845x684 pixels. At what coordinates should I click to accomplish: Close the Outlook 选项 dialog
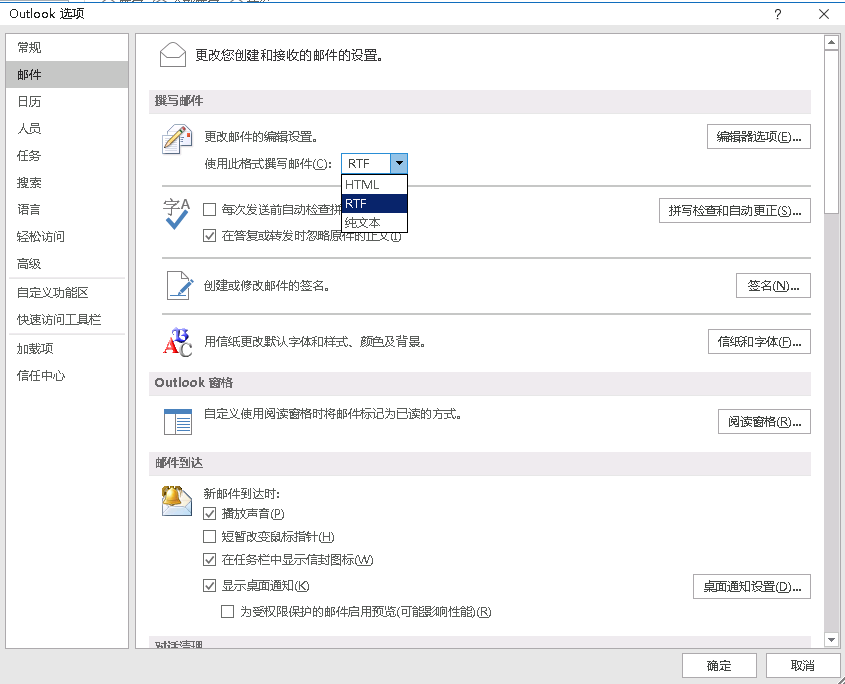(x=824, y=14)
